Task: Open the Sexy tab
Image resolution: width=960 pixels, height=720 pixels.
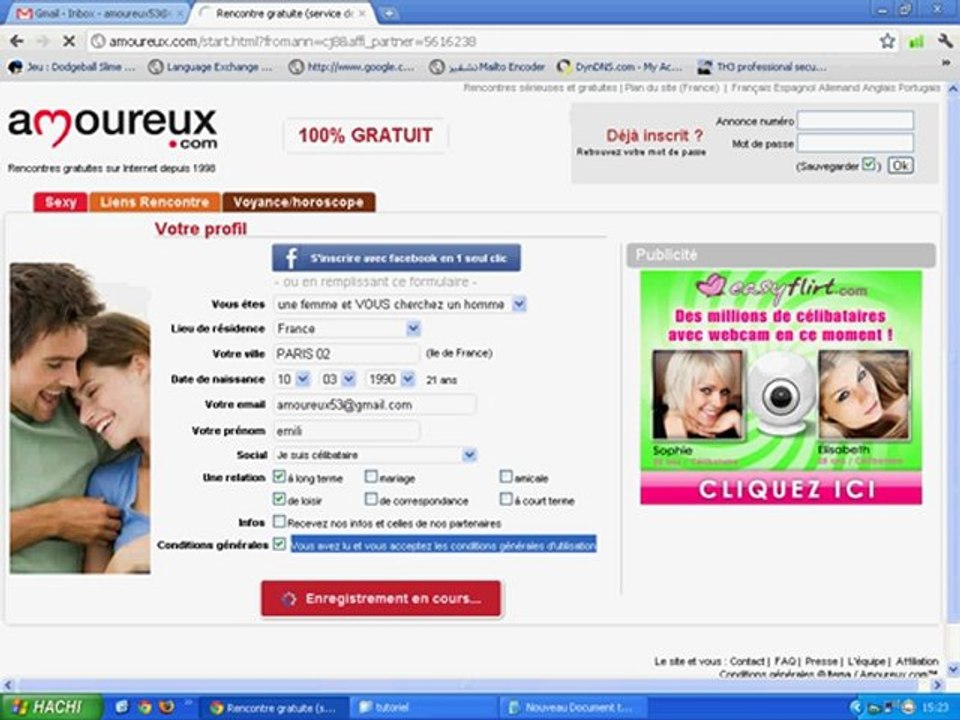Action: point(61,202)
